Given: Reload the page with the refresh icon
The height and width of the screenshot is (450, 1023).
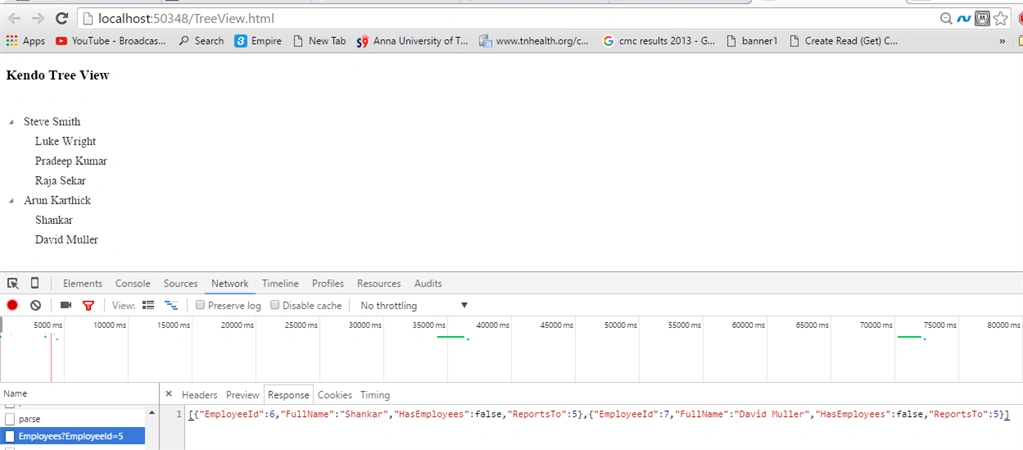Looking at the screenshot, I should pos(61,18).
